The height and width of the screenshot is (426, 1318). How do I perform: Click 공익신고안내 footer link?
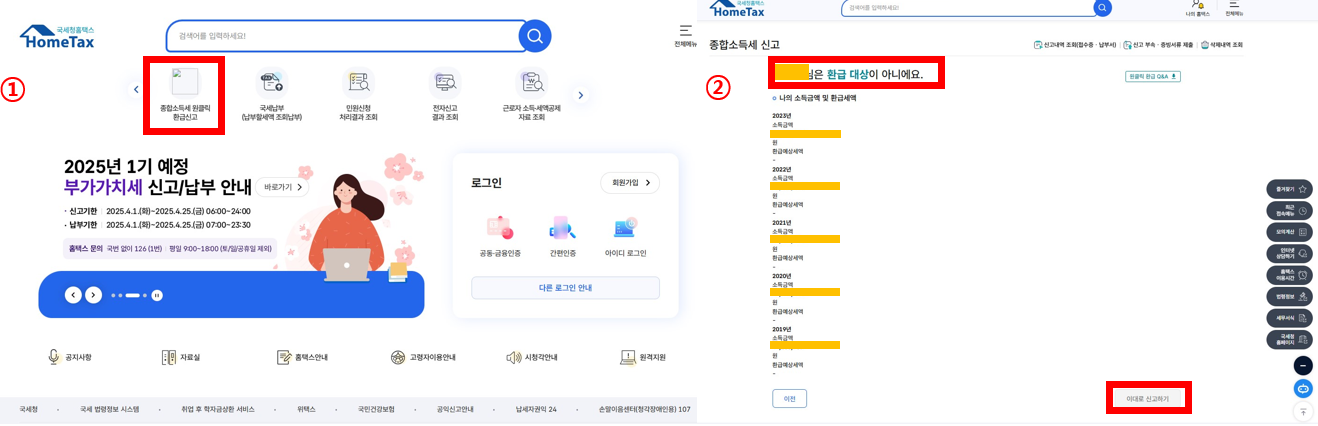pyautogui.click(x=455, y=409)
